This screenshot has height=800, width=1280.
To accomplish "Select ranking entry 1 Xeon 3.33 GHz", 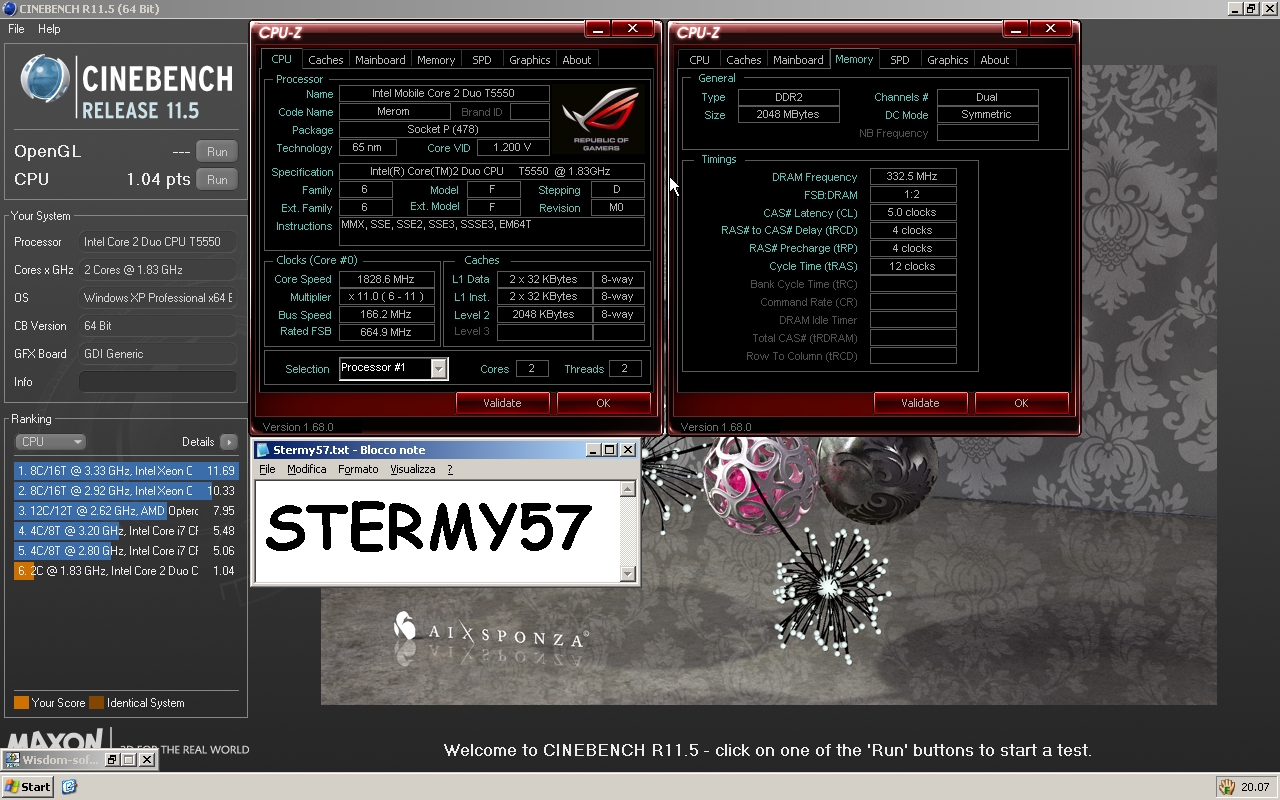I will 126,471.
